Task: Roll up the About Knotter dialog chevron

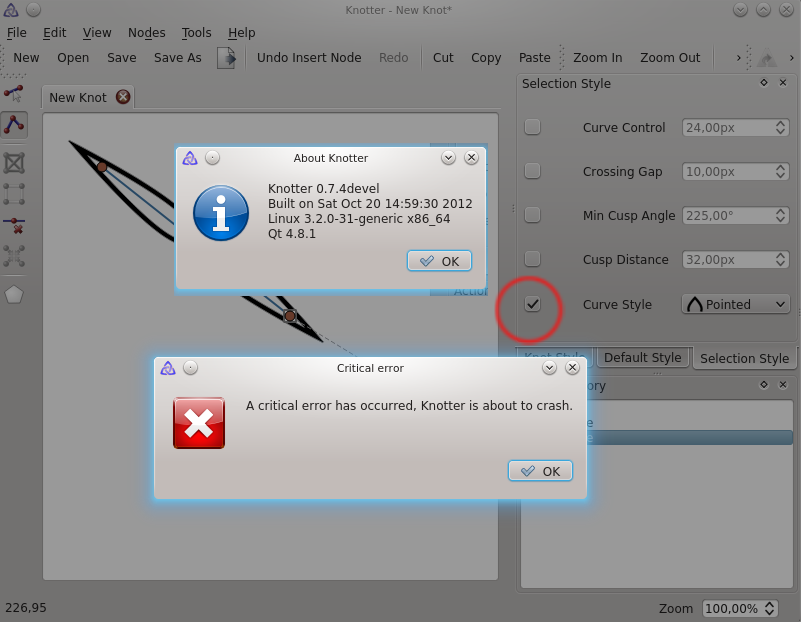Action: pos(448,157)
